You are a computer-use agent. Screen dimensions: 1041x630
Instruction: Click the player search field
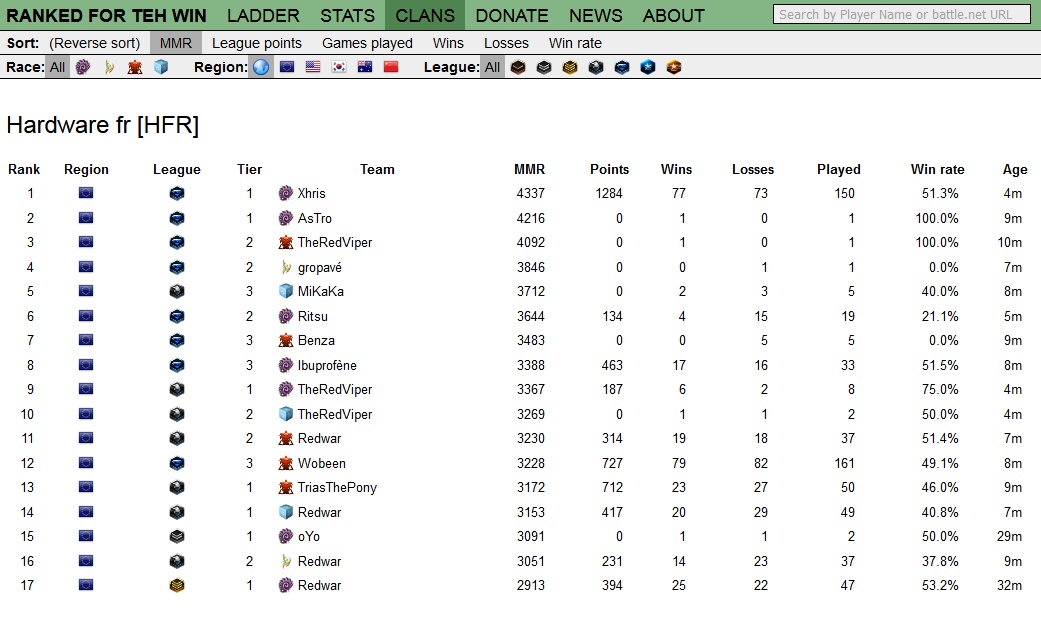902,14
